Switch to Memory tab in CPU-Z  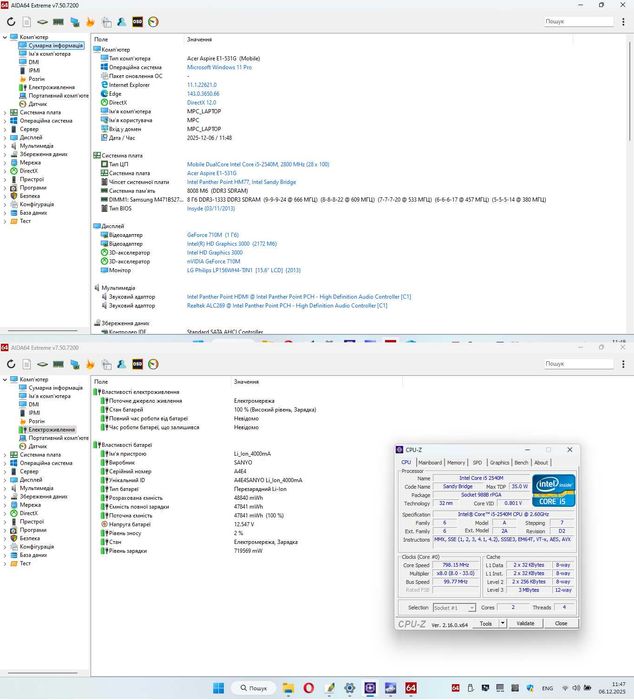click(x=456, y=462)
